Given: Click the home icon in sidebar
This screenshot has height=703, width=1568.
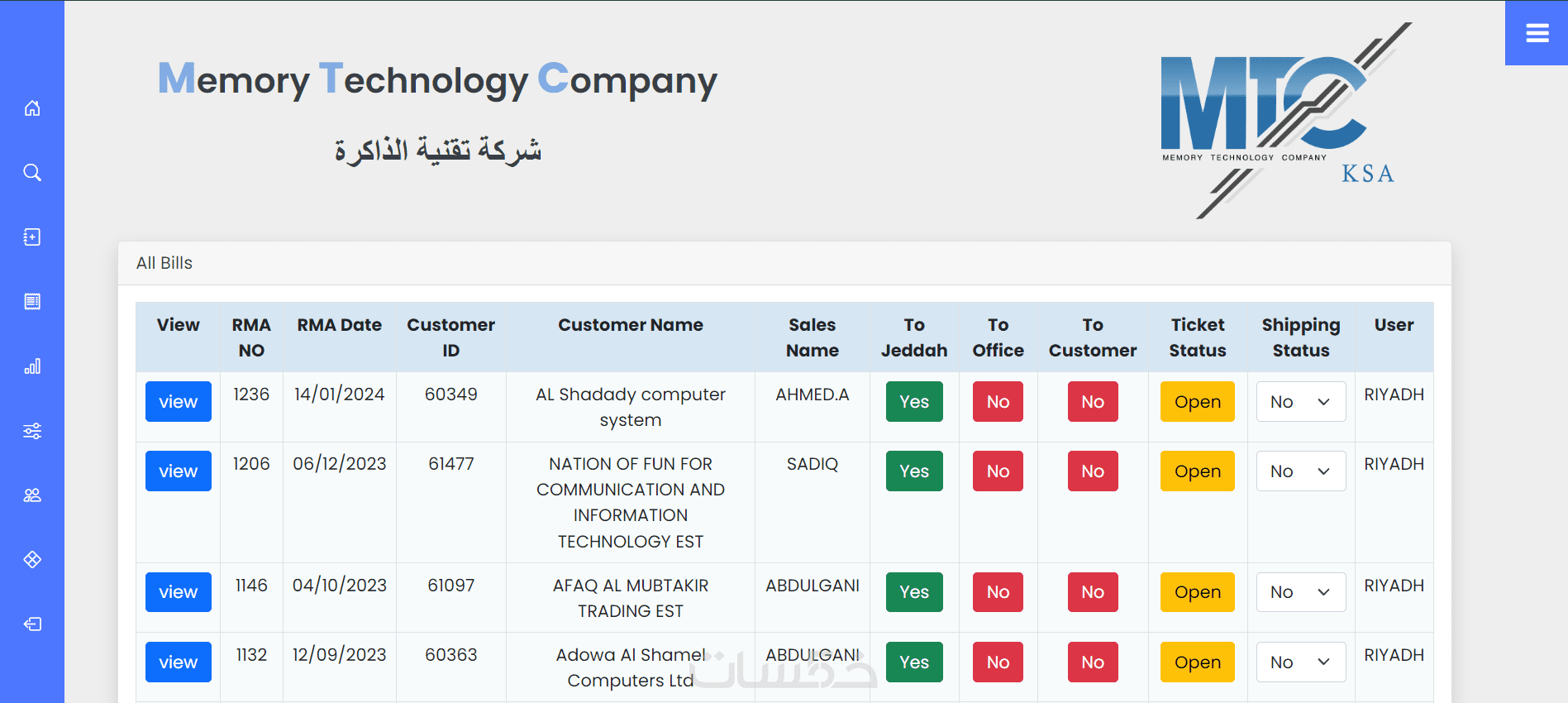Looking at the screenshot, I should pyautogui.click(x=32, y=108).
